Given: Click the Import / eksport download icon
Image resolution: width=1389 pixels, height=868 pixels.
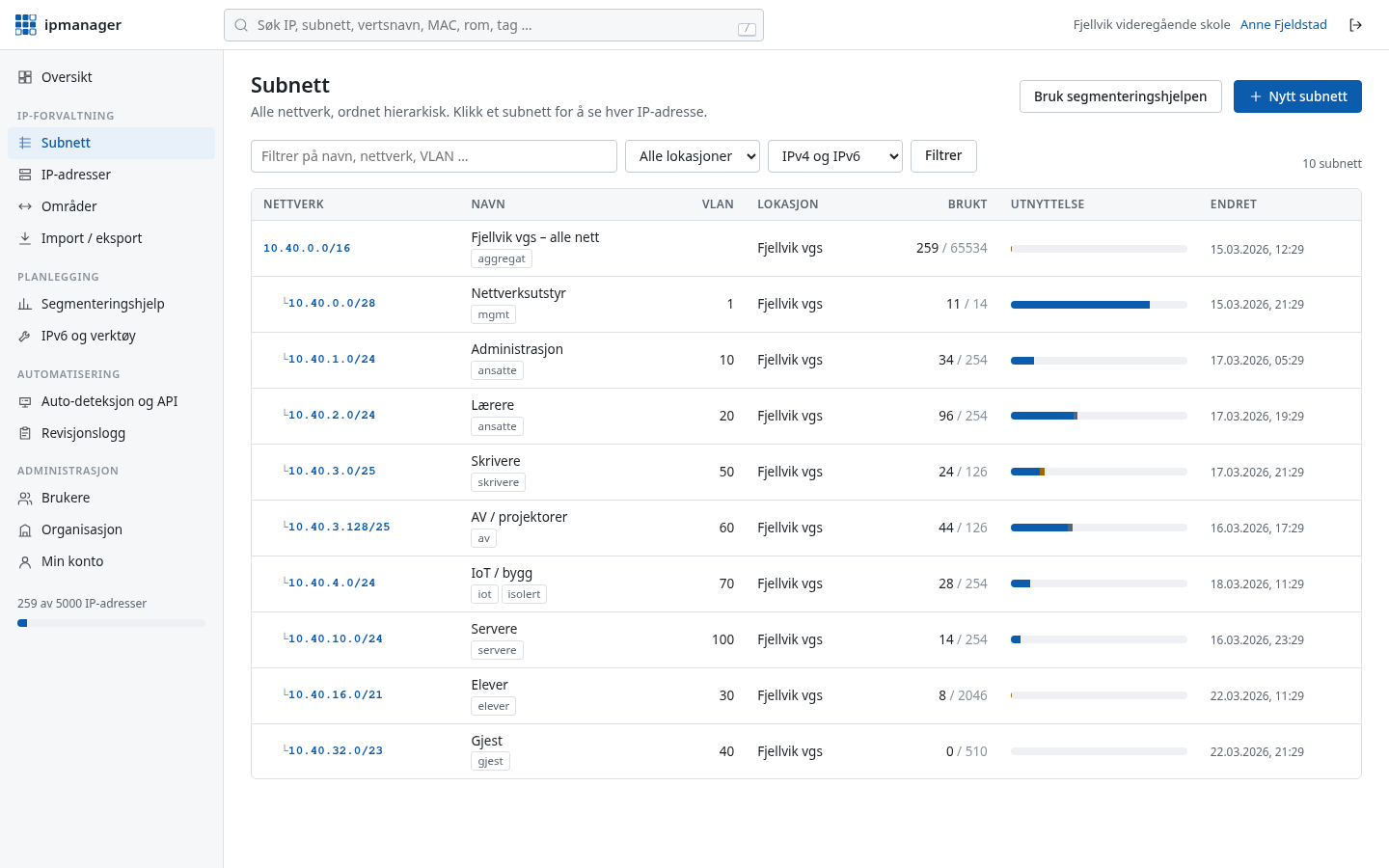Looking at the screenshot, I should pos(25,238).
